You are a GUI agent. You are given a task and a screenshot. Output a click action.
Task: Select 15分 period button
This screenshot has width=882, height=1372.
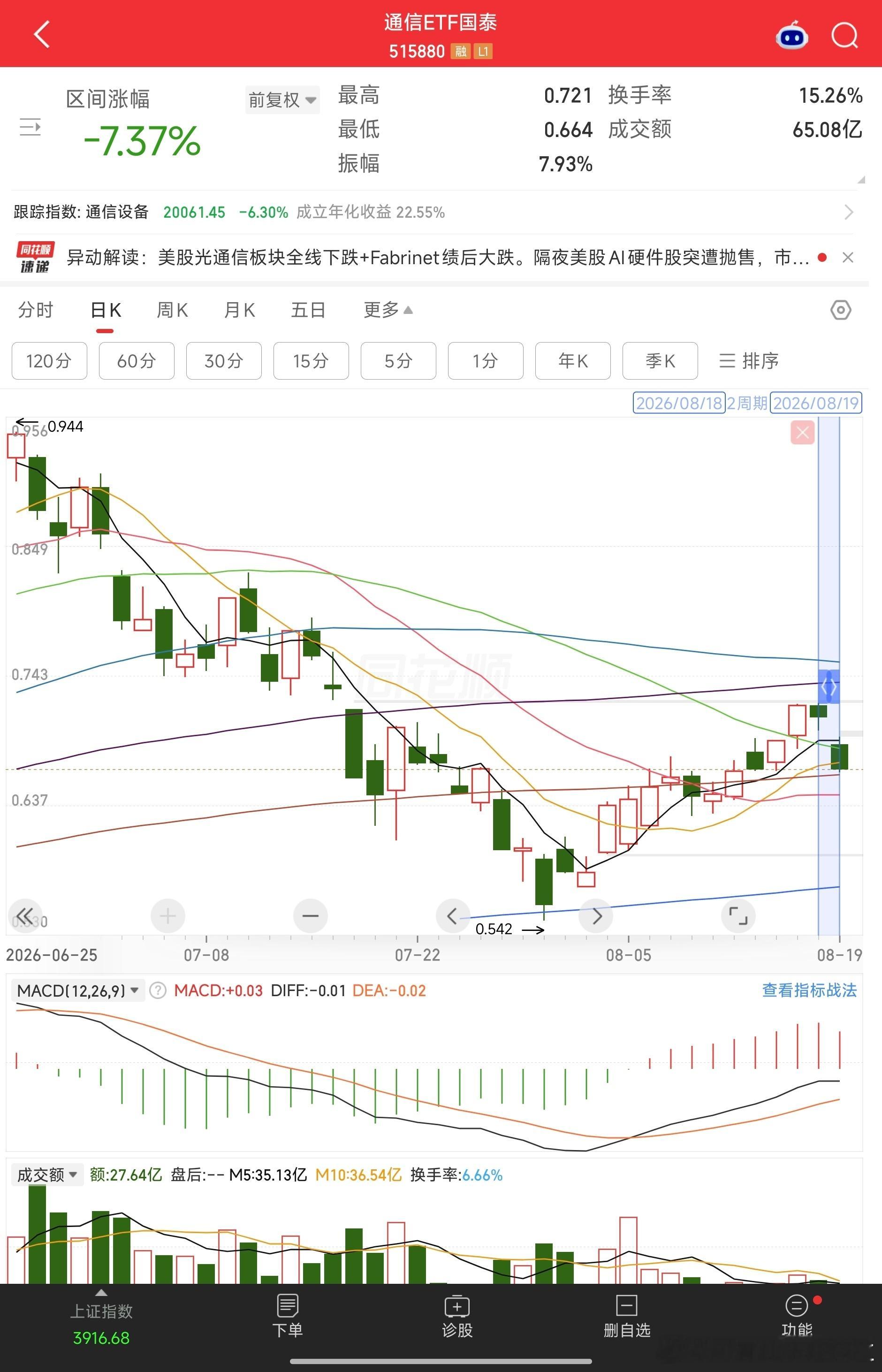(x=311, y=361)
